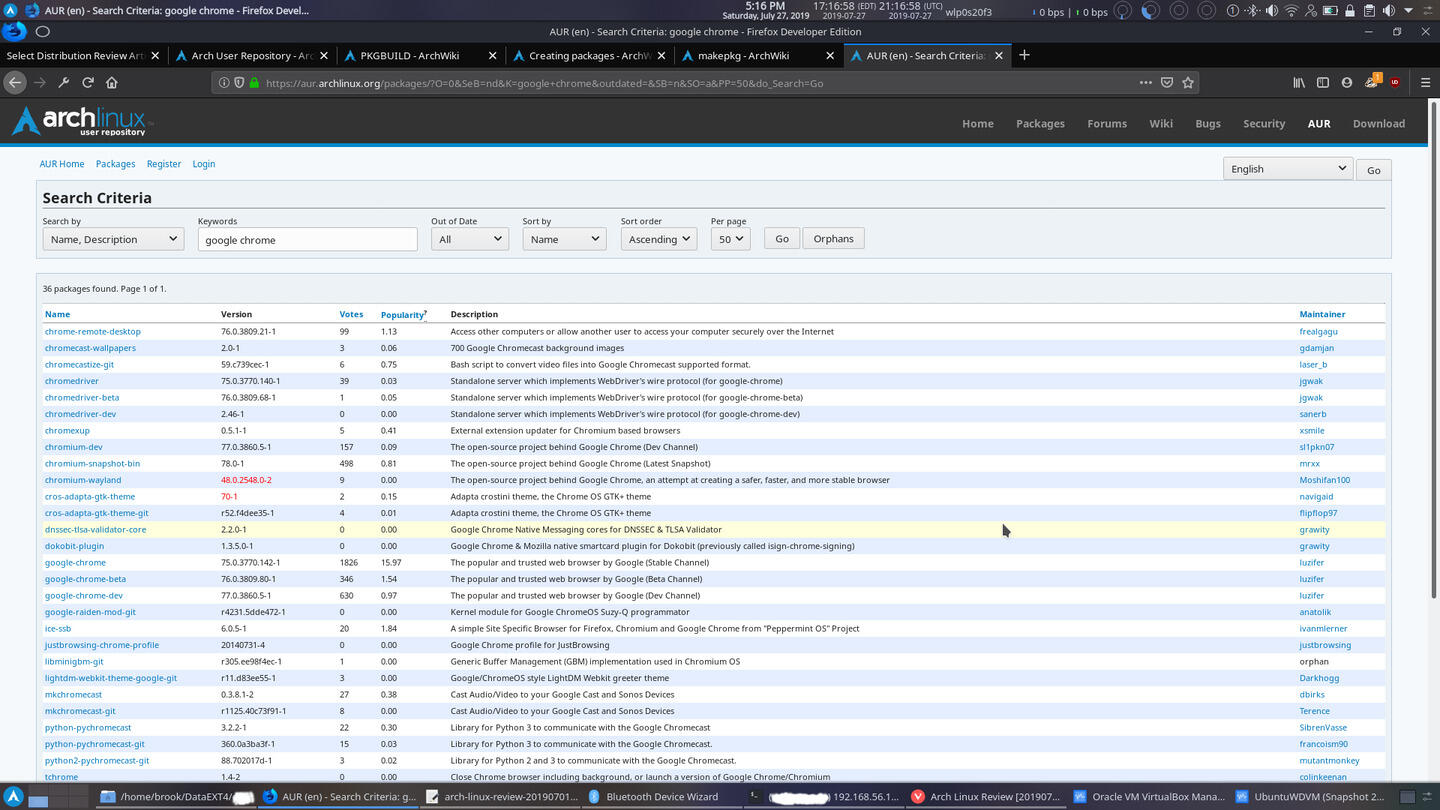
Task: Open Firefox Account icon
Action: 1347,82
